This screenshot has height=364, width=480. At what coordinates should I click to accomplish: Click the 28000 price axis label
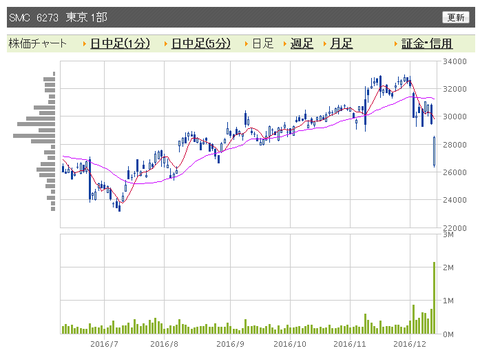click(x=455, y=145)
